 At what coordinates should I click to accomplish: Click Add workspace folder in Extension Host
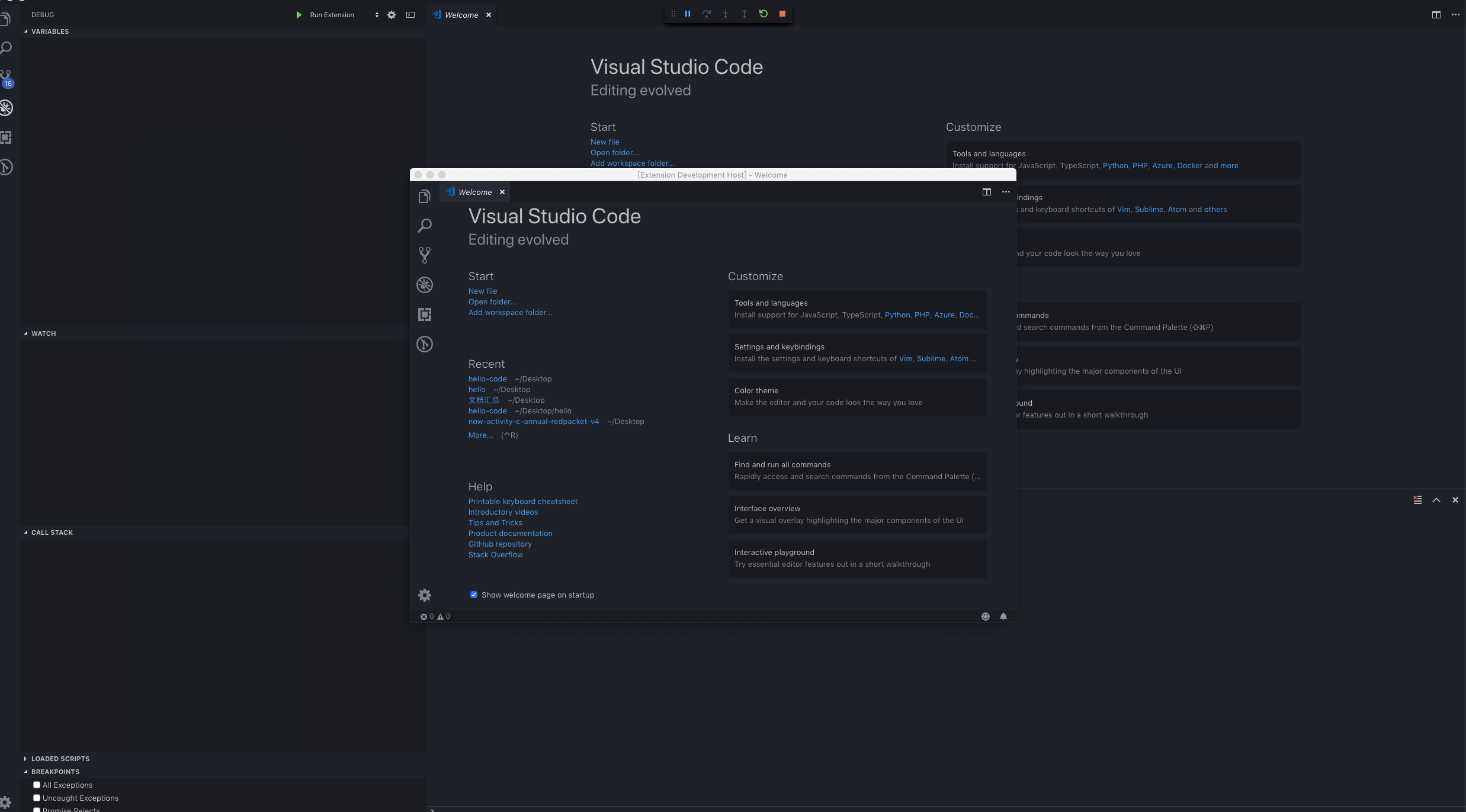pyautogui.click(x=510, y=312)
